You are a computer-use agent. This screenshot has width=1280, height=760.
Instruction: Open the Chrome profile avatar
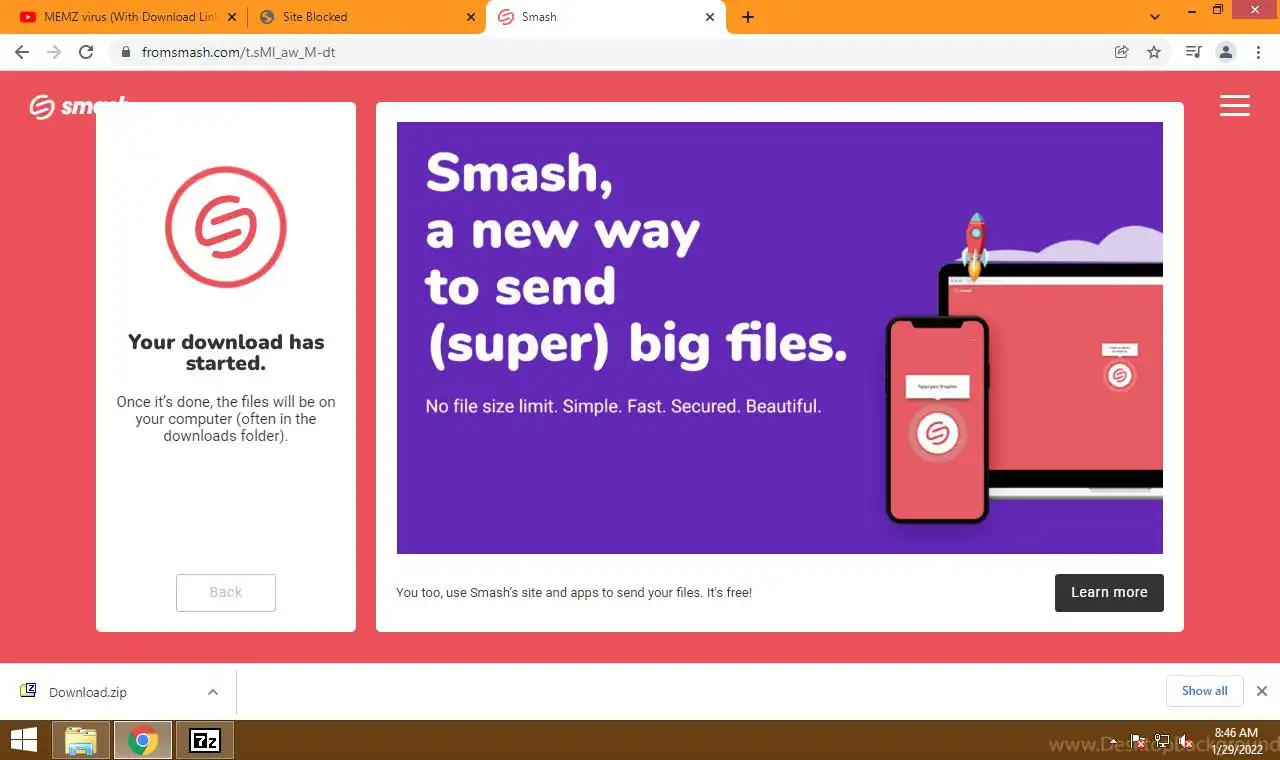point(1226,52)
